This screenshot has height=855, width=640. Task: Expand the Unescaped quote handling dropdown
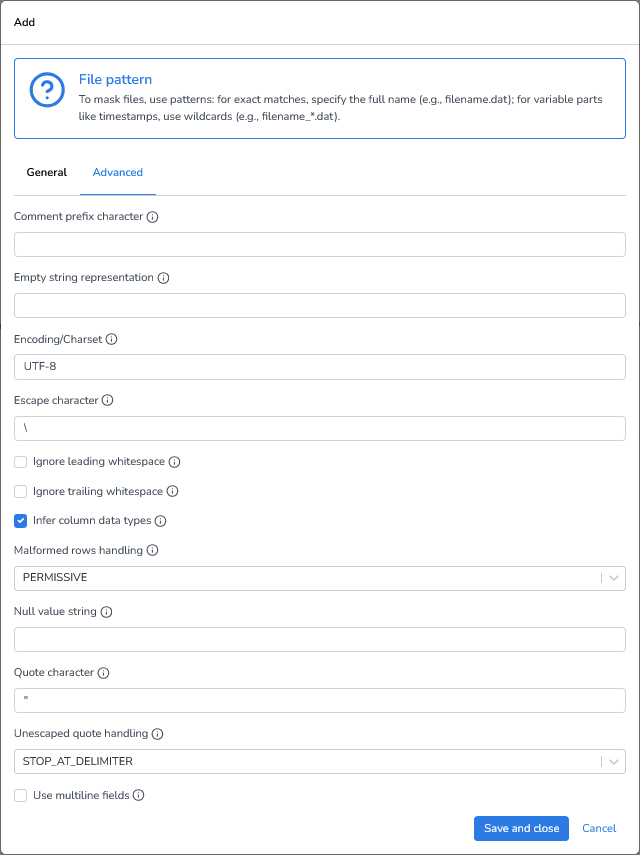[x=615, y=761]
